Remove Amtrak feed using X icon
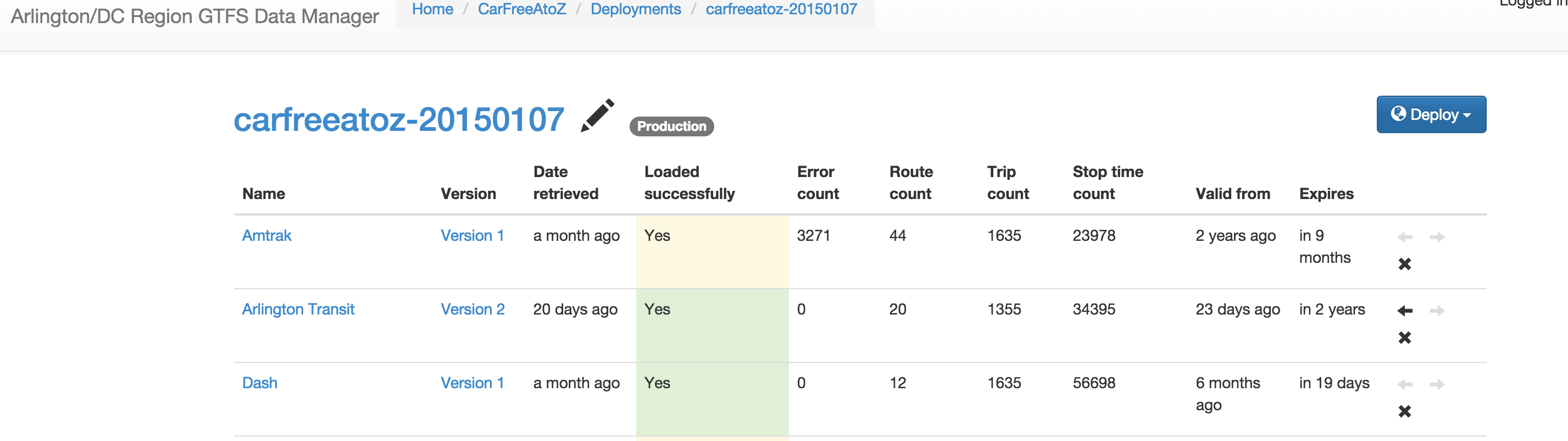1568x441 pixels. 1405,264
